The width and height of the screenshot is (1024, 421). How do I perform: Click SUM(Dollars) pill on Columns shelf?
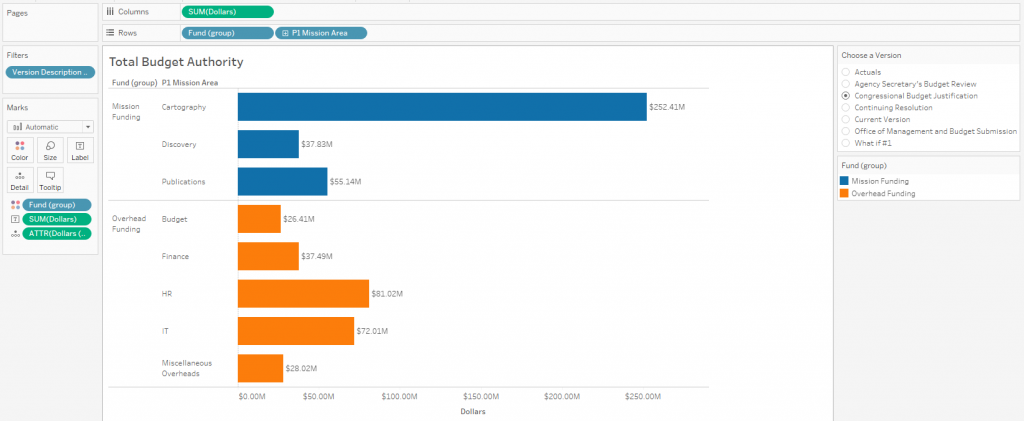[x=227, y=12]
